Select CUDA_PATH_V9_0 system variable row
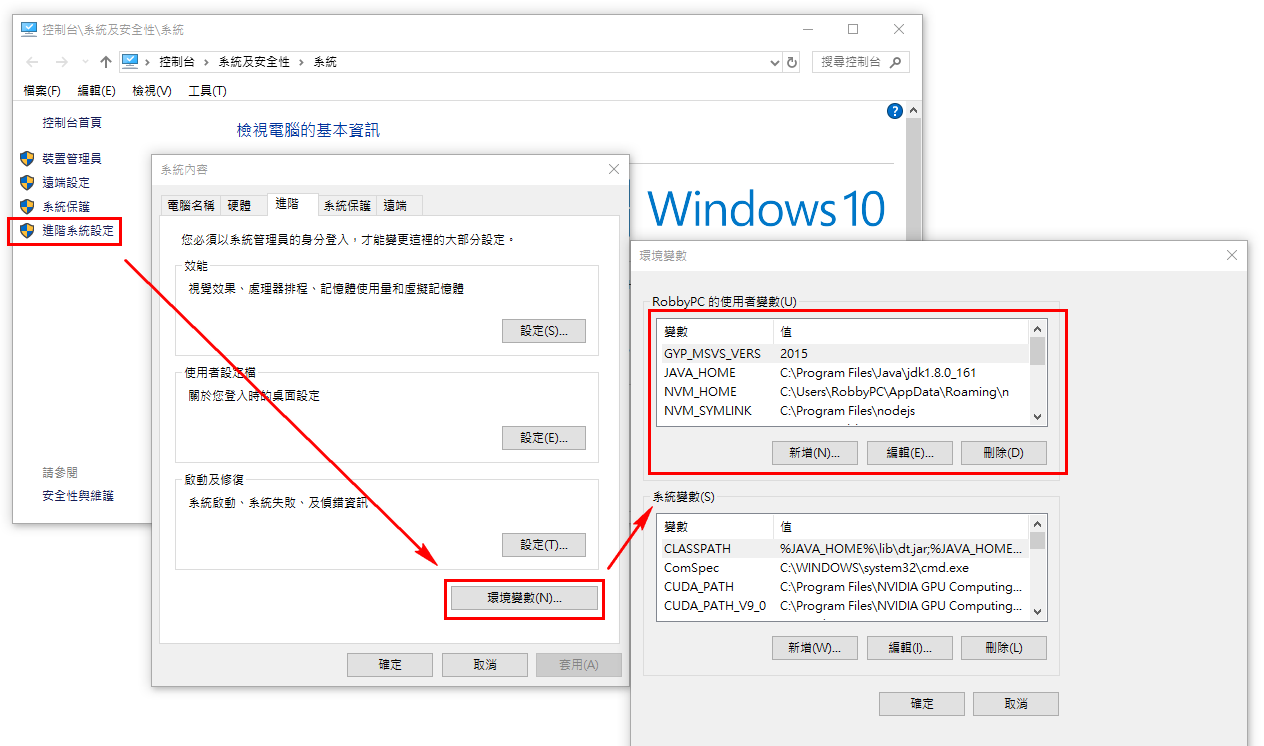Image resolution: width=1264 pixels, height=746 pixels. (843, 606)
